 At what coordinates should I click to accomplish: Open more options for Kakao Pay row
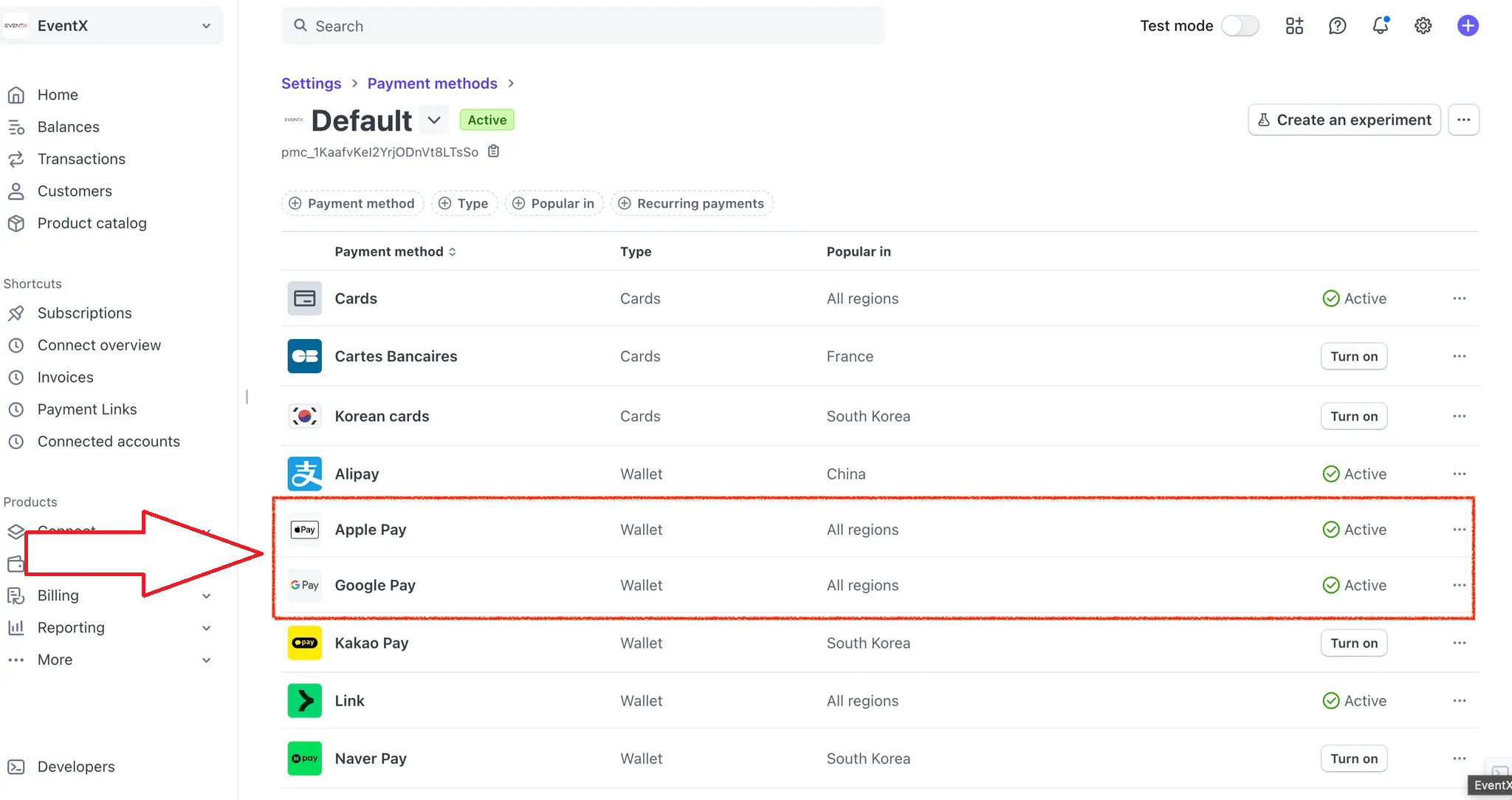1459,643
